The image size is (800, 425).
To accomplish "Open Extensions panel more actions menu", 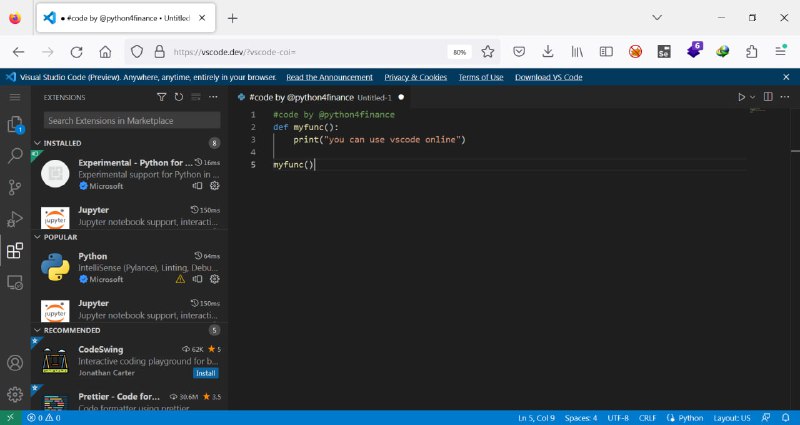I will pos(213,97).
